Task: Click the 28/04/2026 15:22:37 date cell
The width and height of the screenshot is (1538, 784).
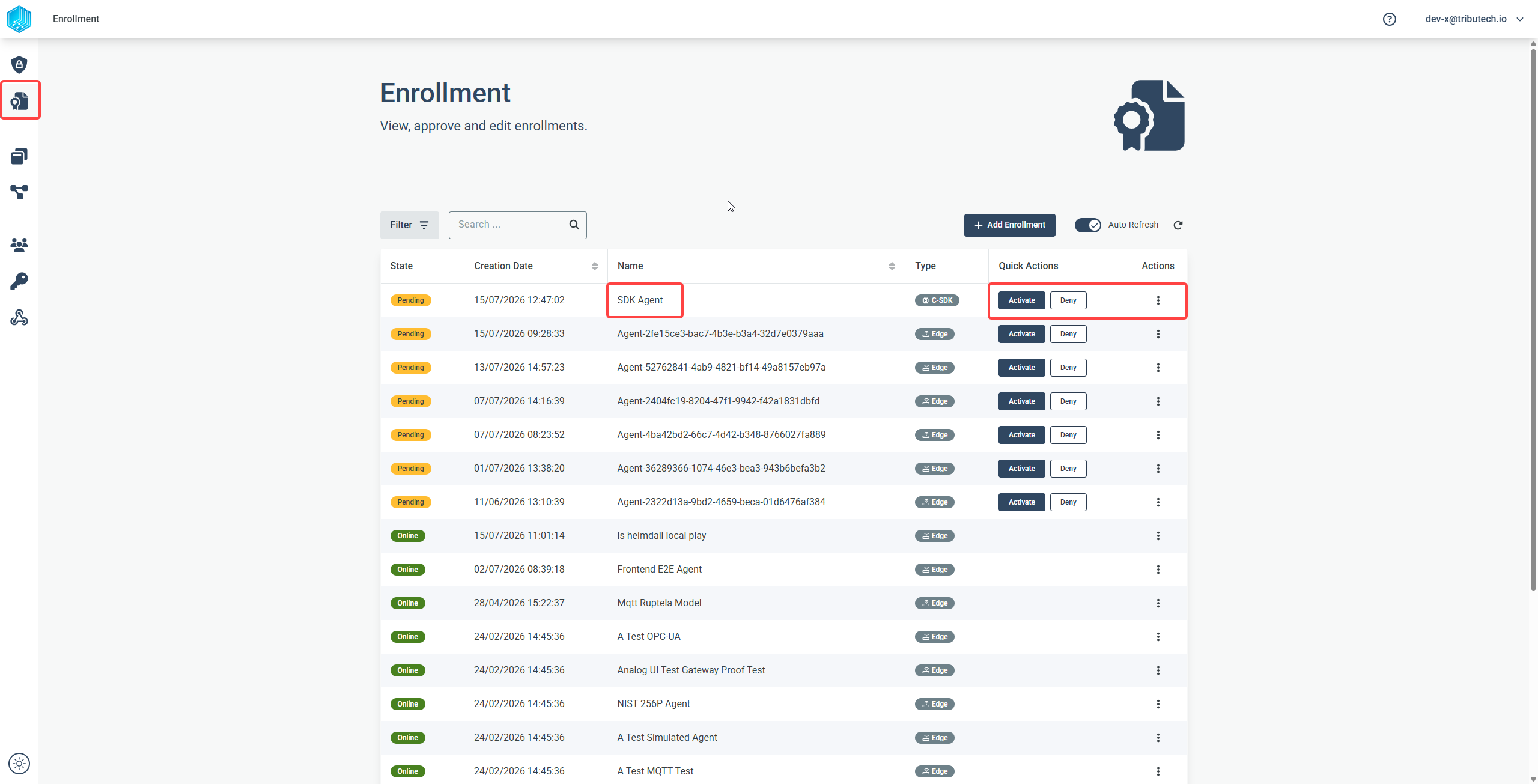Action: pos(519,603)
